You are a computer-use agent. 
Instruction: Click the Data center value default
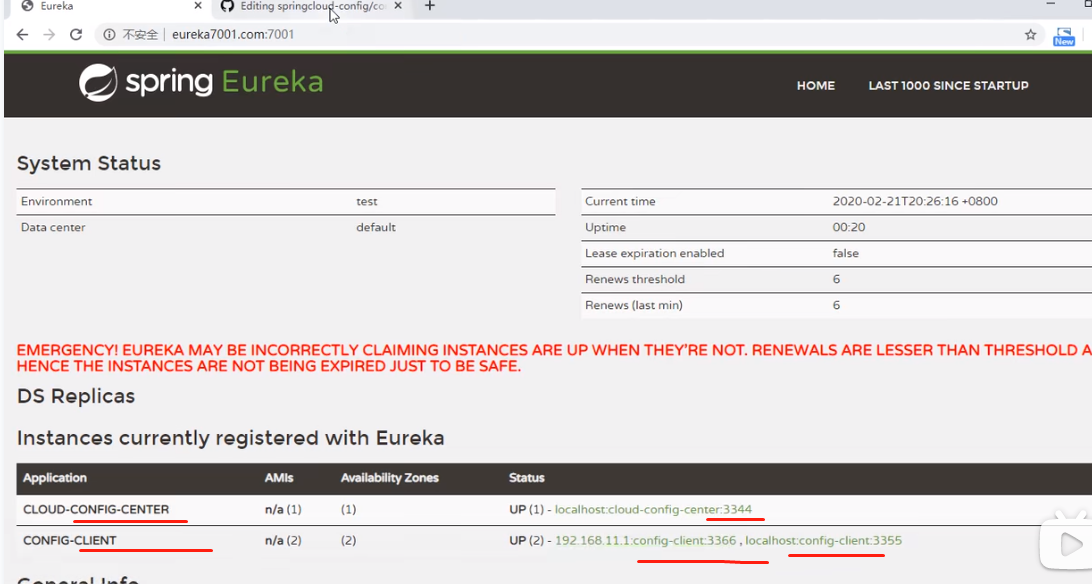coord(375,228)
